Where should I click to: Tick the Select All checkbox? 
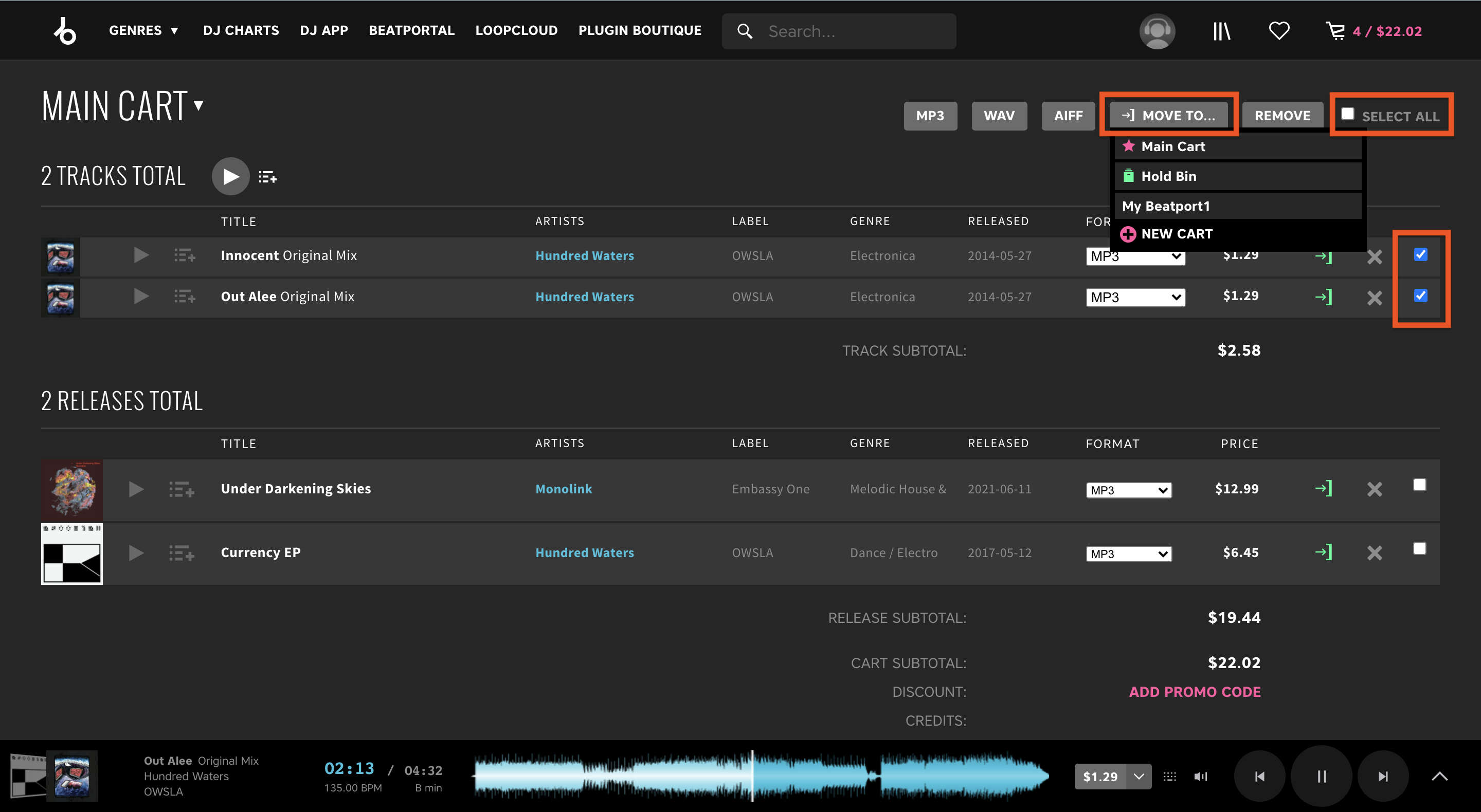1348,114
